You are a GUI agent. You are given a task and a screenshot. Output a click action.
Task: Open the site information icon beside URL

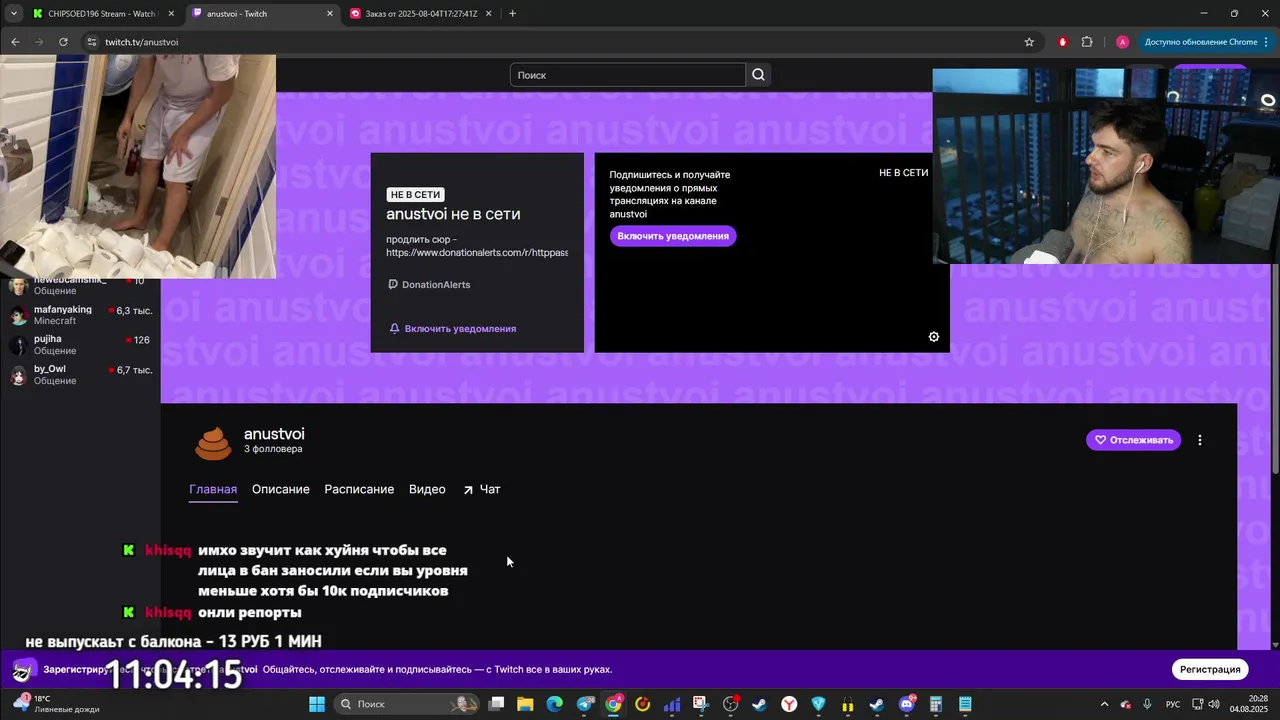coord(92,42)
